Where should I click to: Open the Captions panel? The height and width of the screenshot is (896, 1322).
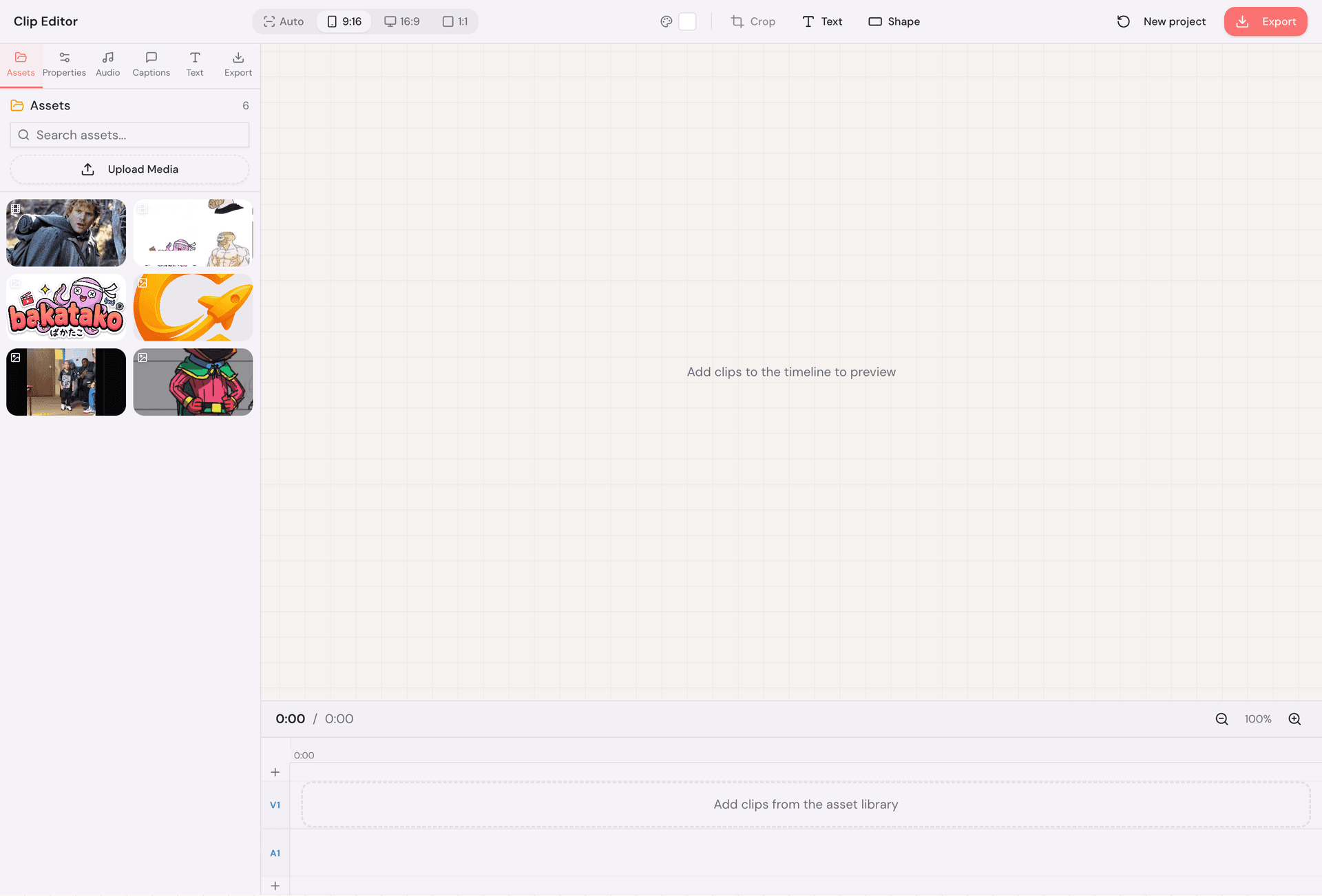tap(151, 64)
